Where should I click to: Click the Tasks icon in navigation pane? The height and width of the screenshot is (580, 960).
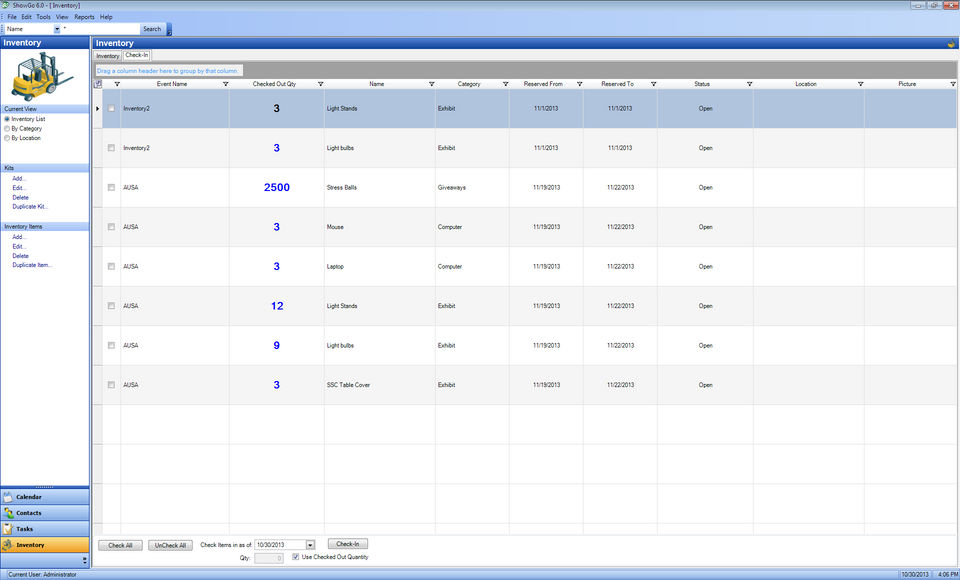coord(9,529)
